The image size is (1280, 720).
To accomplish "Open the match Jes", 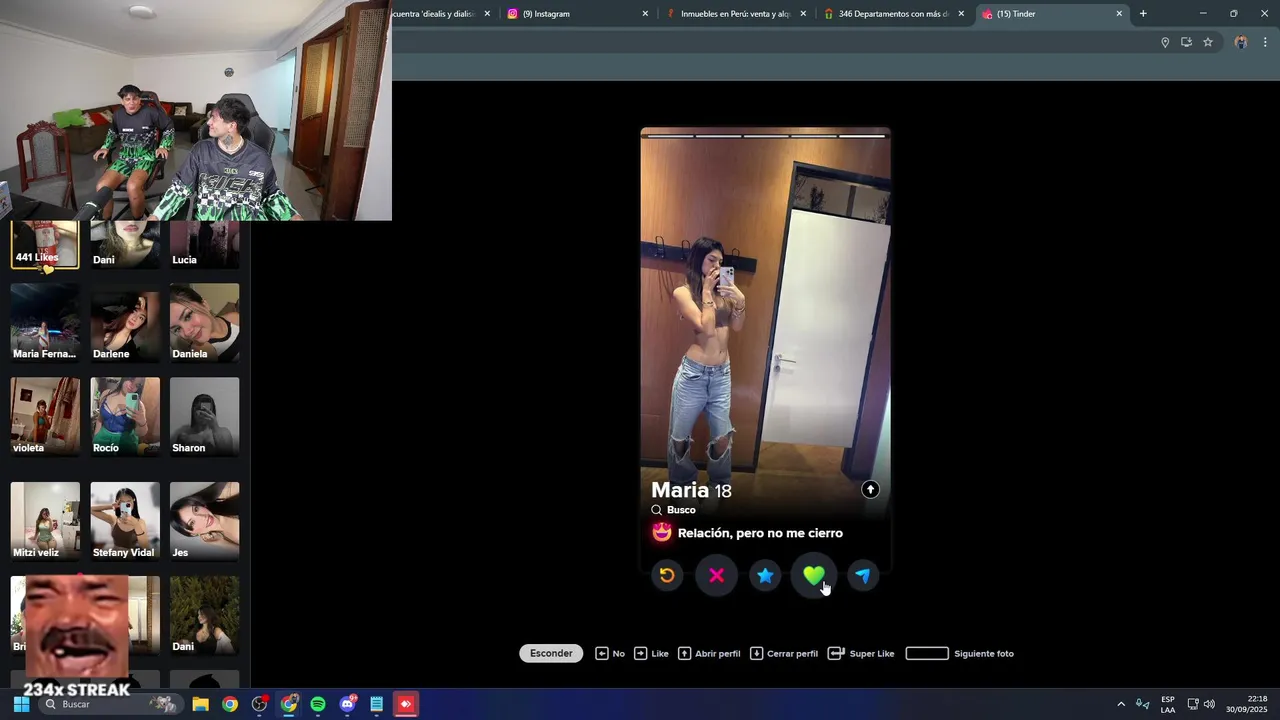I will click(x=205, y=521).
